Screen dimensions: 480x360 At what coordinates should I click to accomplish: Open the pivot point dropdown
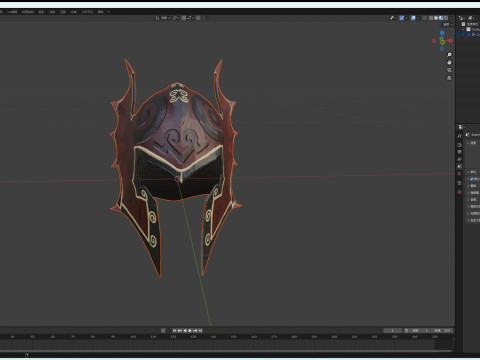click(176, 18)
